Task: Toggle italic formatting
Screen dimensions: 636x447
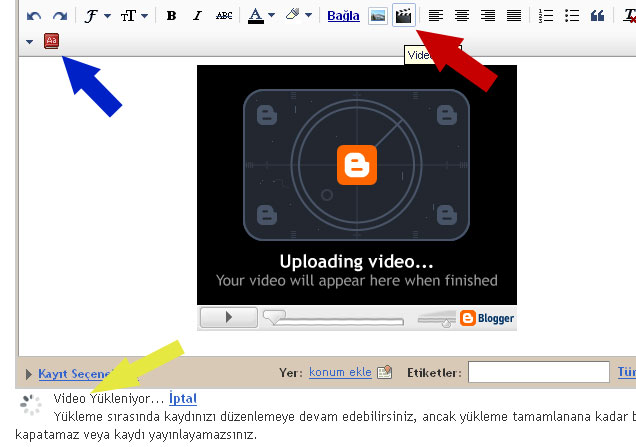Action: (x=197, y=16)
